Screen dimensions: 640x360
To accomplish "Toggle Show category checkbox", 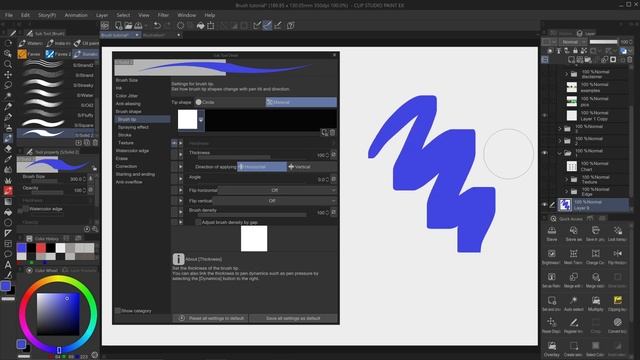I will (x=118, y=311).
